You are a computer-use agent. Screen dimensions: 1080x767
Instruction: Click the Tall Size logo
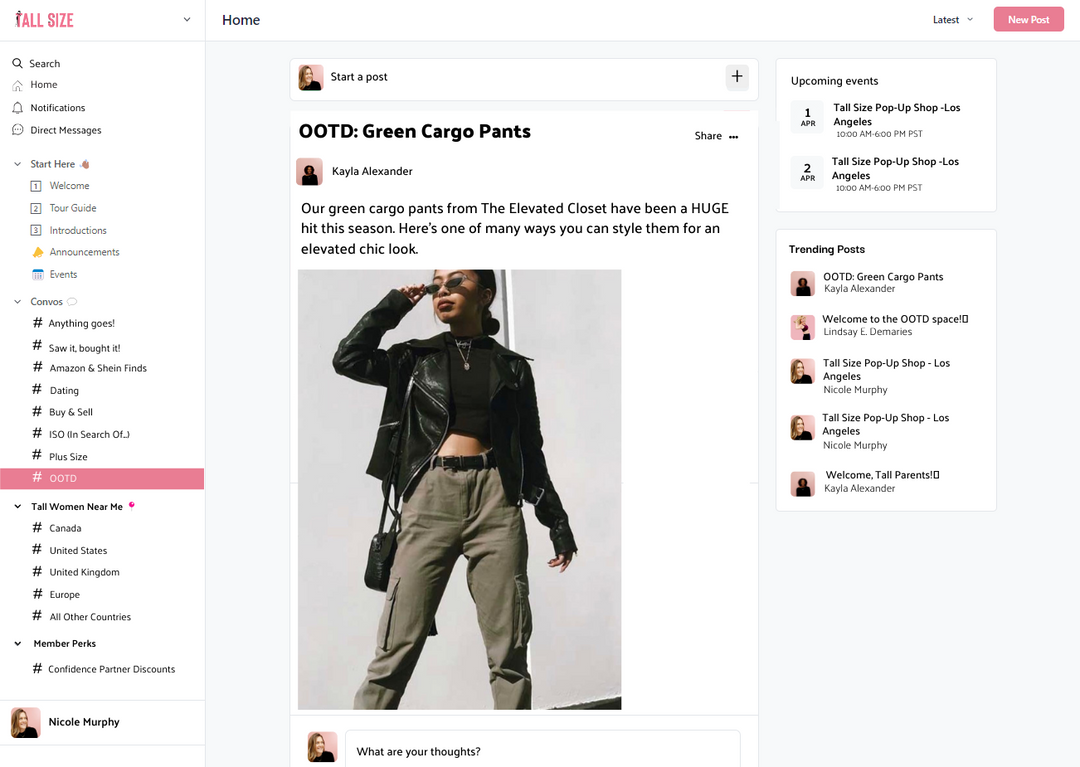click(44, 20)
